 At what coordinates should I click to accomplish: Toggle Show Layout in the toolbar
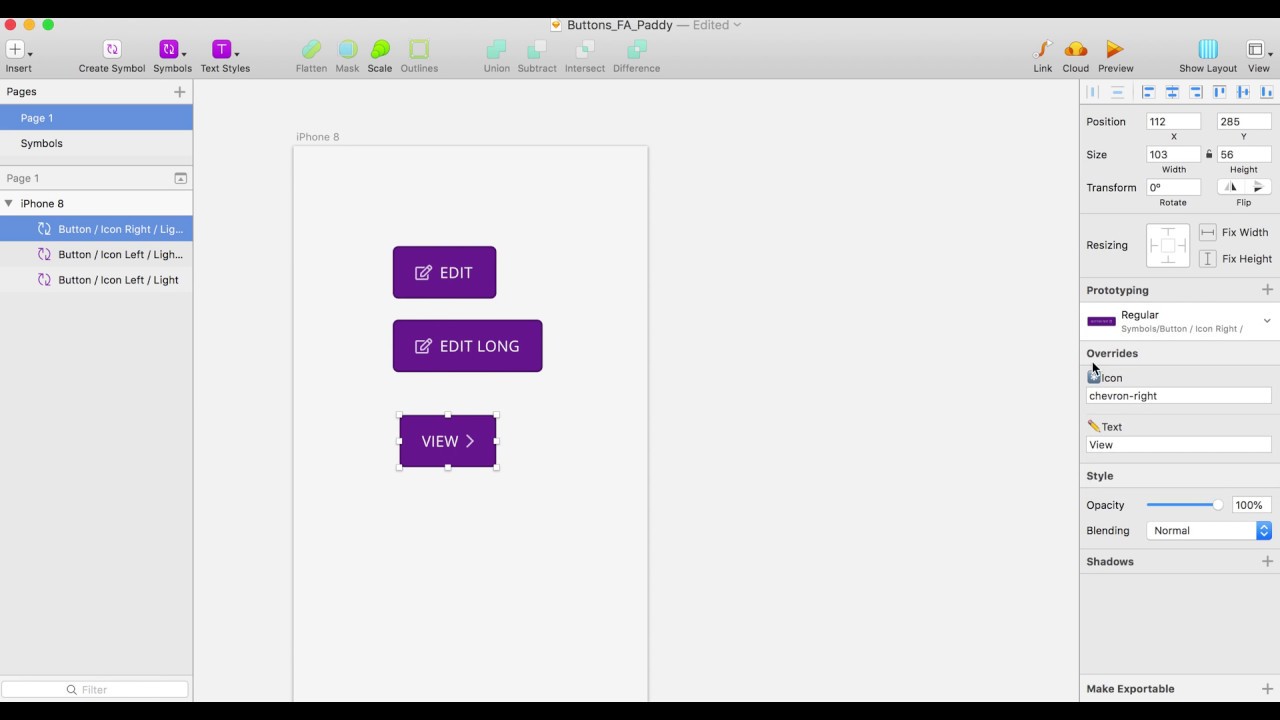1208,48
